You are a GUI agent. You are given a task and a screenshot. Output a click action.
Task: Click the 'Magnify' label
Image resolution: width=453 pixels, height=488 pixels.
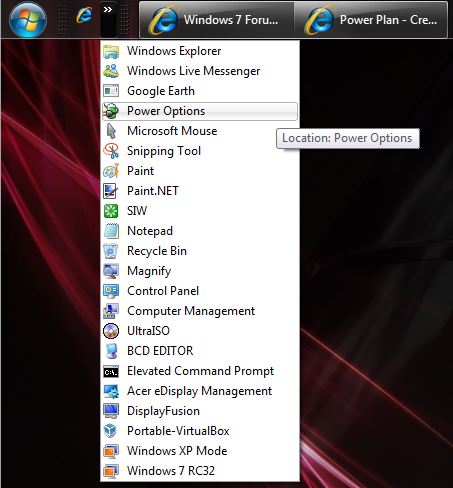tap(149, 271)
